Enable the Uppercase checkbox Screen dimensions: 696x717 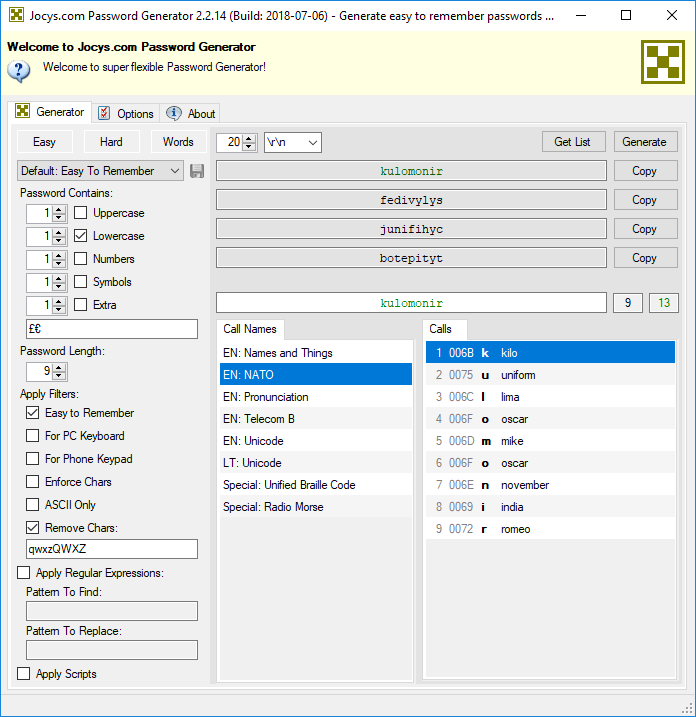click(x=80, y=213)
